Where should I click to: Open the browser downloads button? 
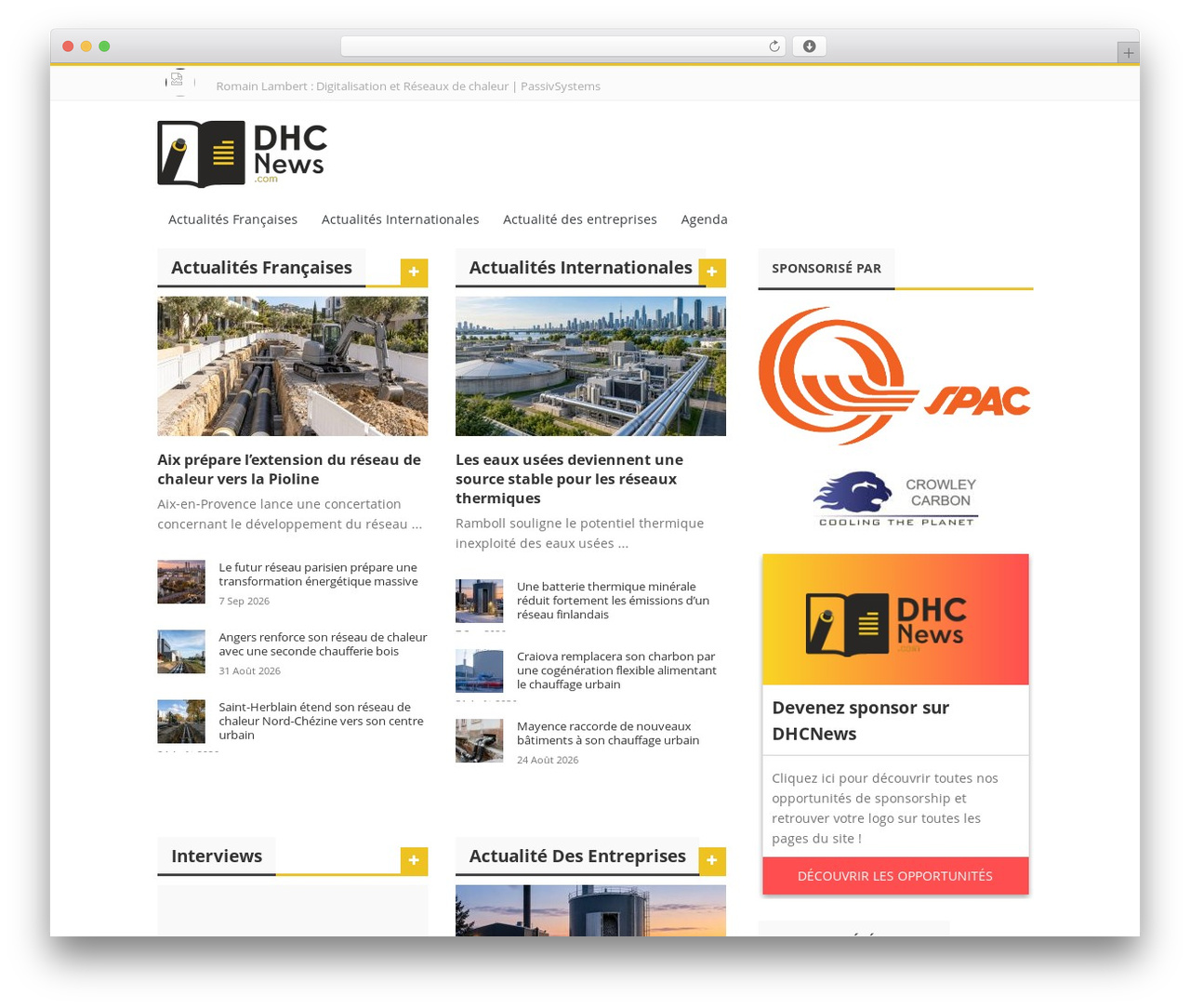(809, 46)
